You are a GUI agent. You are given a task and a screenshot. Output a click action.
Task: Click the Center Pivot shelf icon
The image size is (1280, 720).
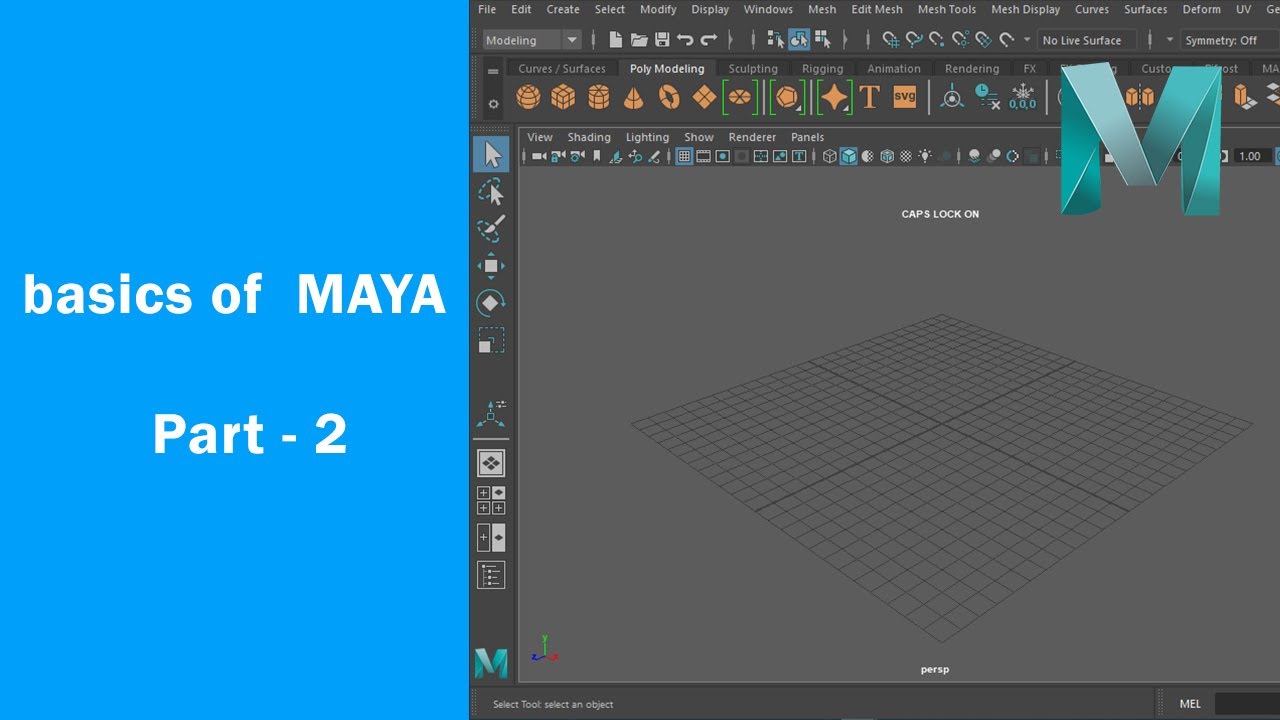952,97
